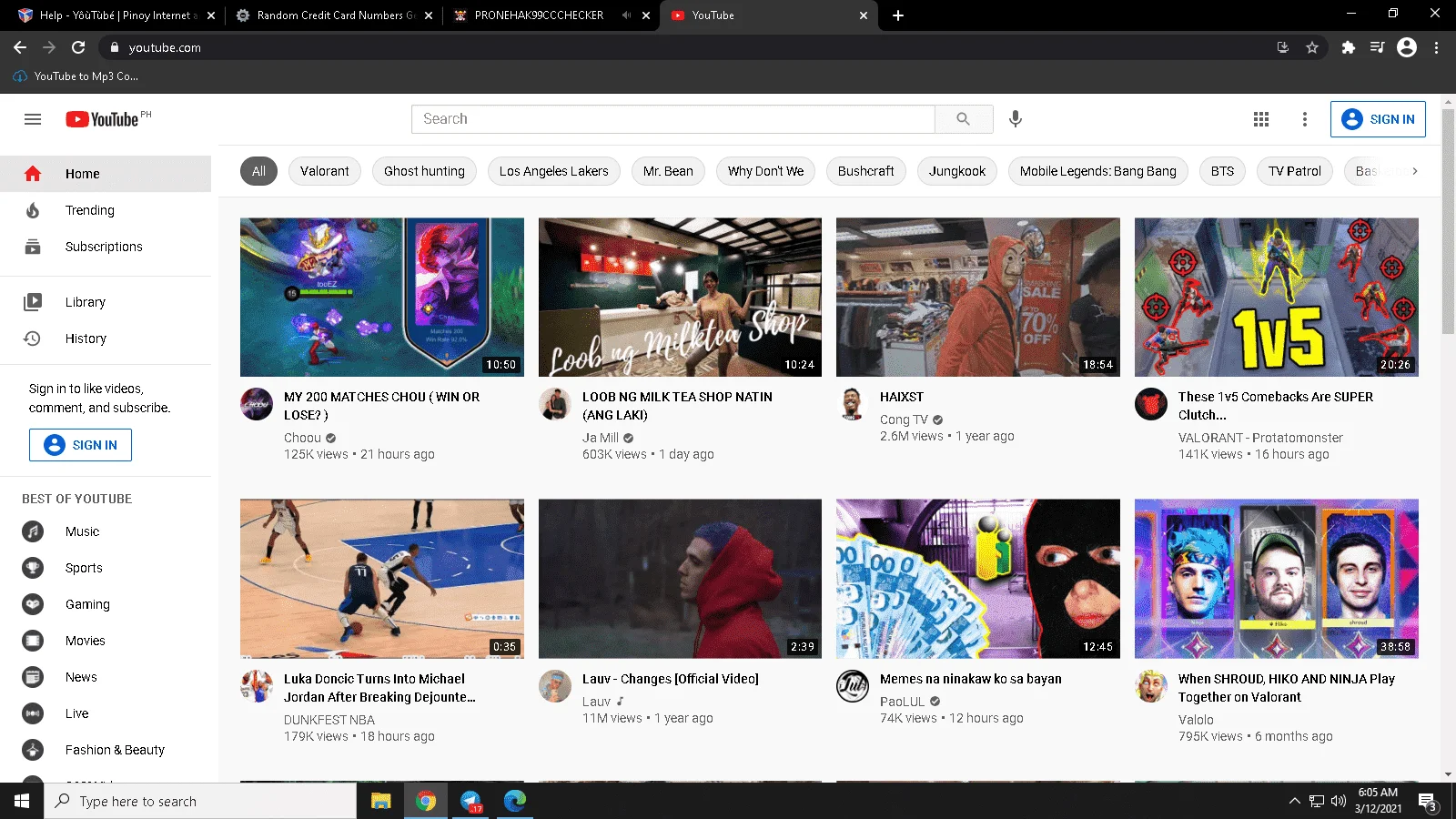The width and height of the screenshot is (1456, 819).
Task: Click the Windows taskbar search box
Action: [x=200, y=801]
